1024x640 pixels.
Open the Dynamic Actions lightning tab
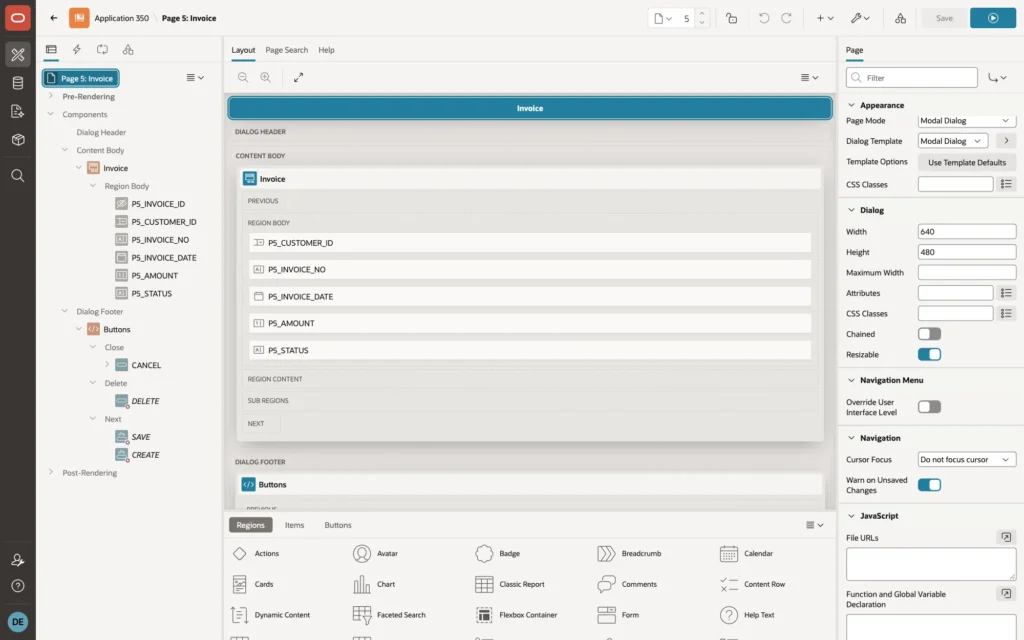pos(76,50)
